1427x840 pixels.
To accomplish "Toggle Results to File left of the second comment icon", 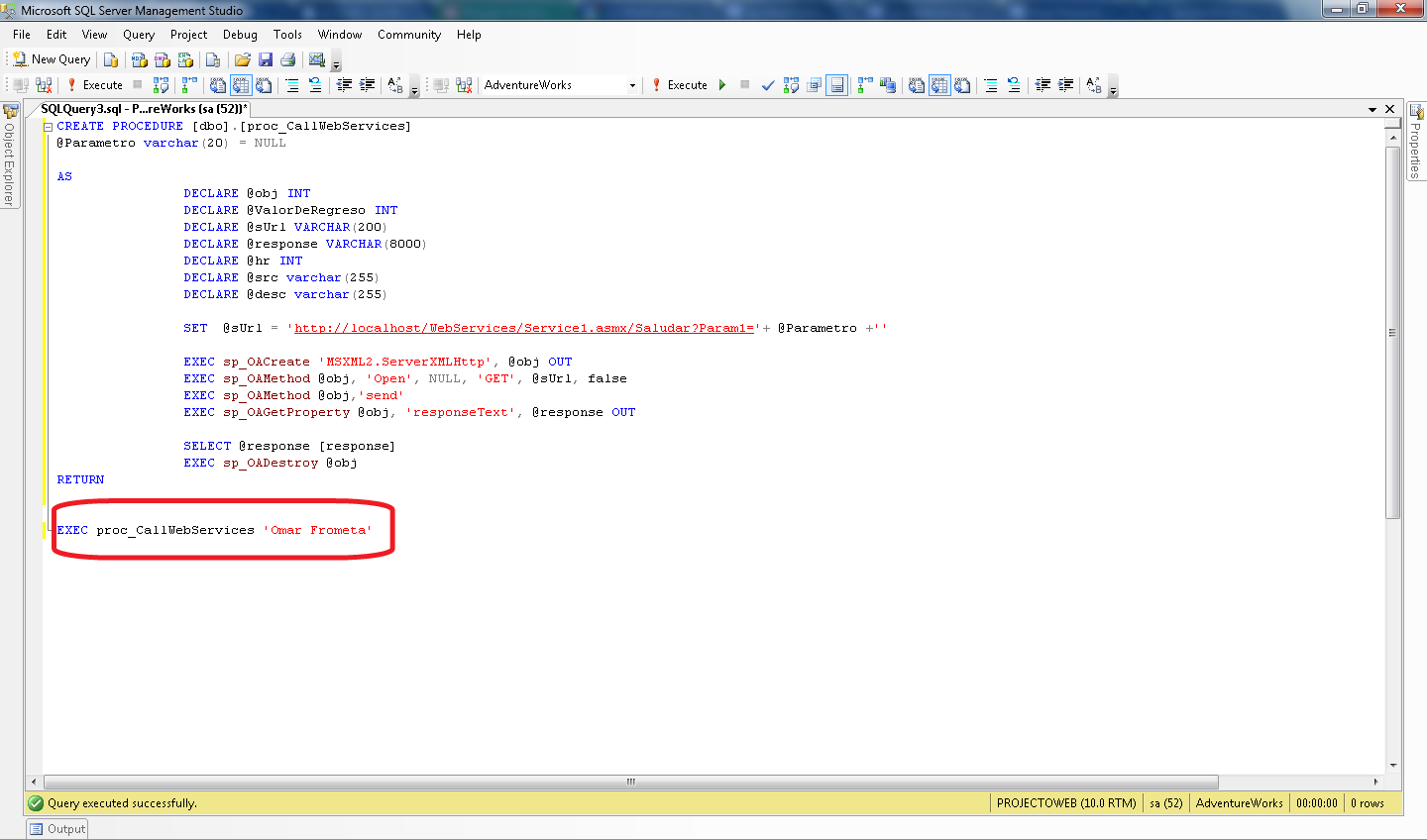I will (961, 85).
